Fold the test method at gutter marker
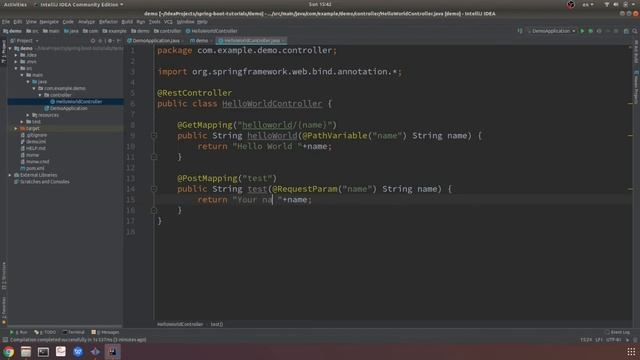This screenshot has width=640, height=360. 154,189
